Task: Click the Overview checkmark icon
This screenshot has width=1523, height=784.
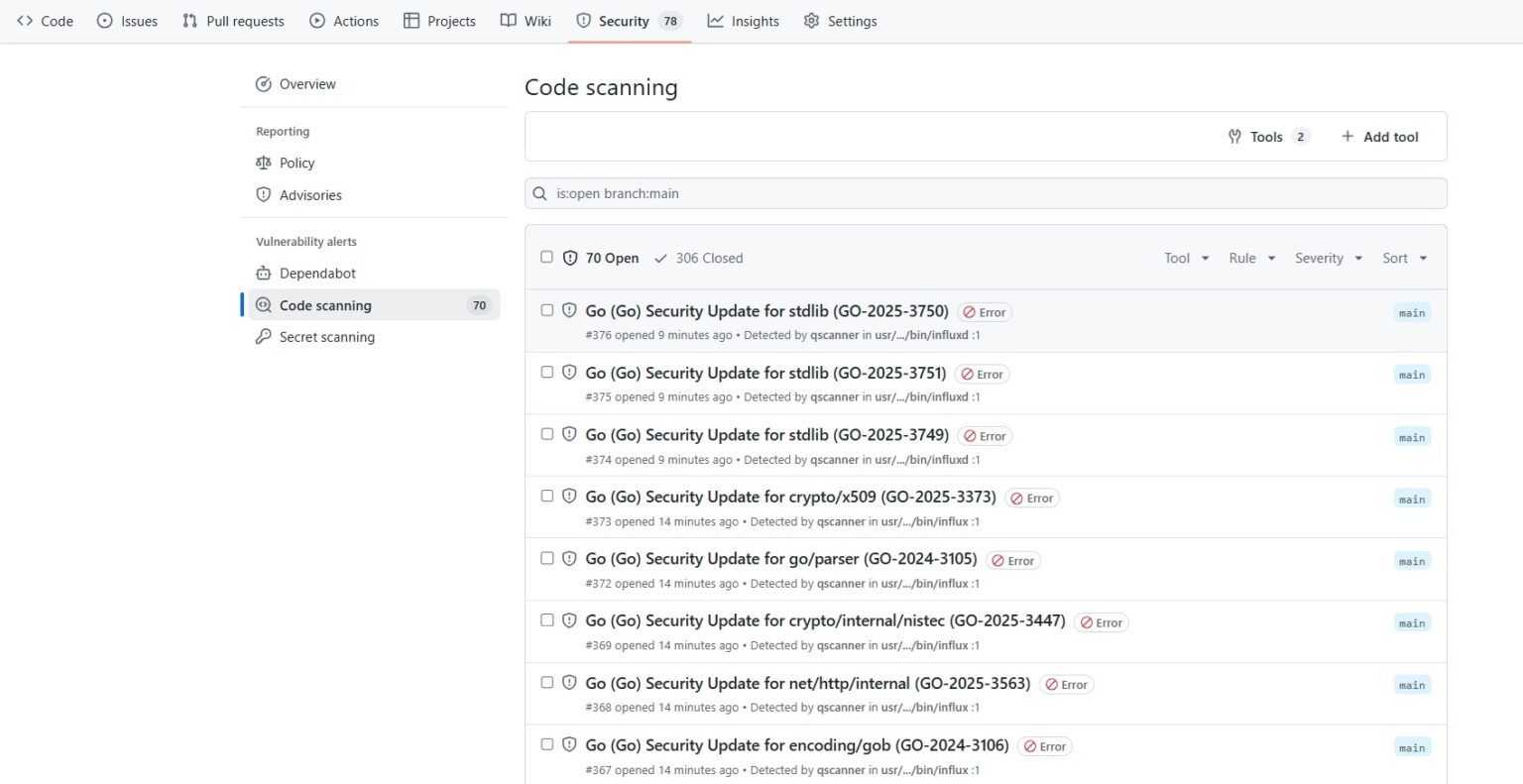Action: (x=263, y=84)
